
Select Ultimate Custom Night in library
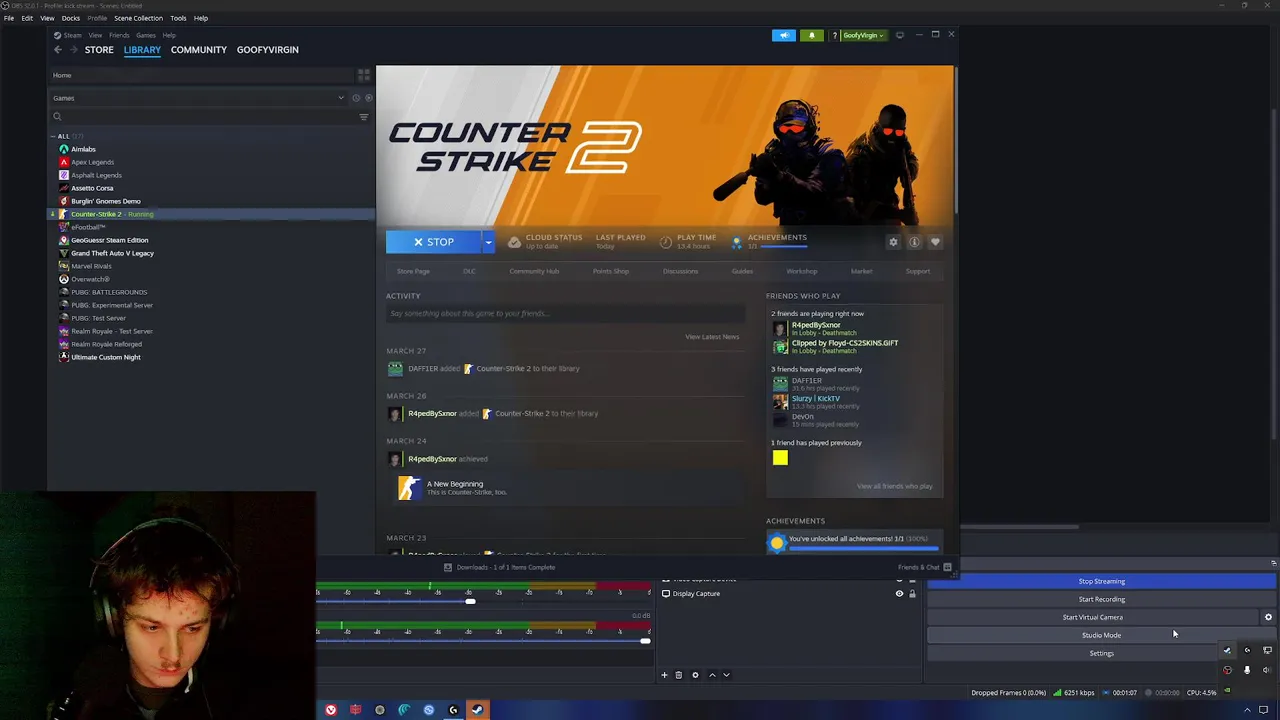(x=105, y=357)
